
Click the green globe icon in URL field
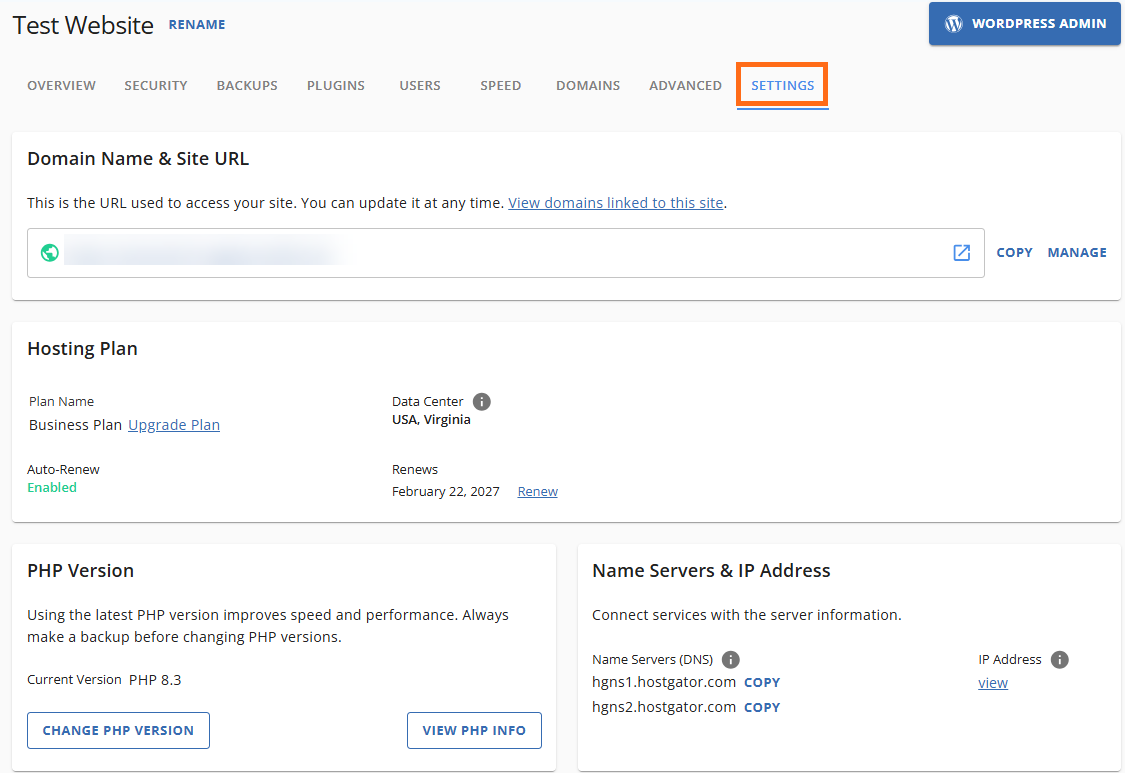coord(50,253)
